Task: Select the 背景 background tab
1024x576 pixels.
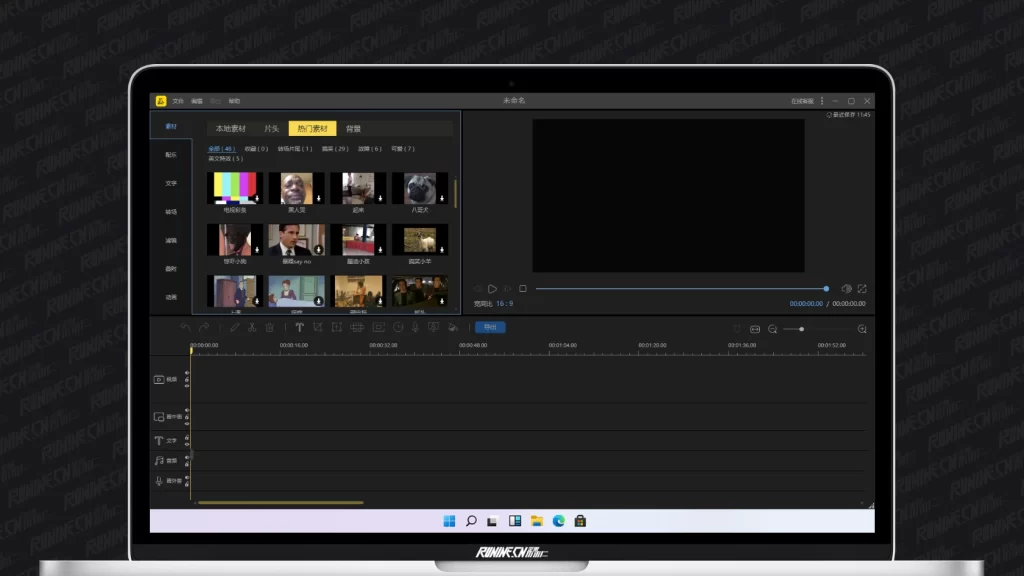Action: tap(353, 129)
